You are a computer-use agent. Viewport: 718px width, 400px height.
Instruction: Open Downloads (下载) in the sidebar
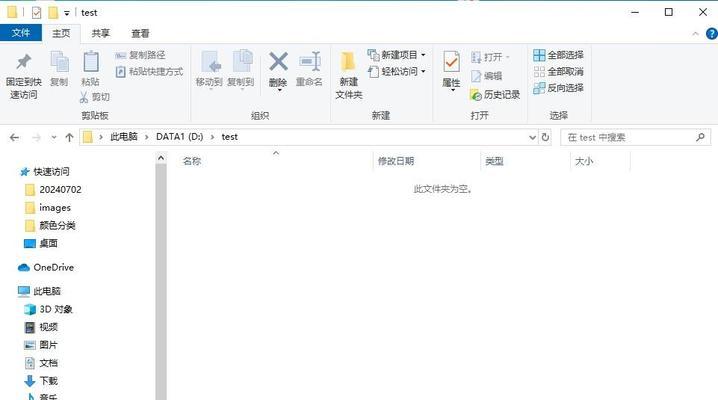[41, 381]
